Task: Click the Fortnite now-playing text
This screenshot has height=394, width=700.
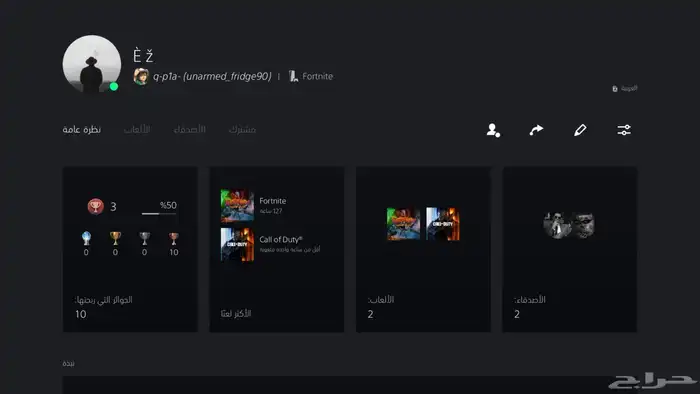Action: click(317, 76)
